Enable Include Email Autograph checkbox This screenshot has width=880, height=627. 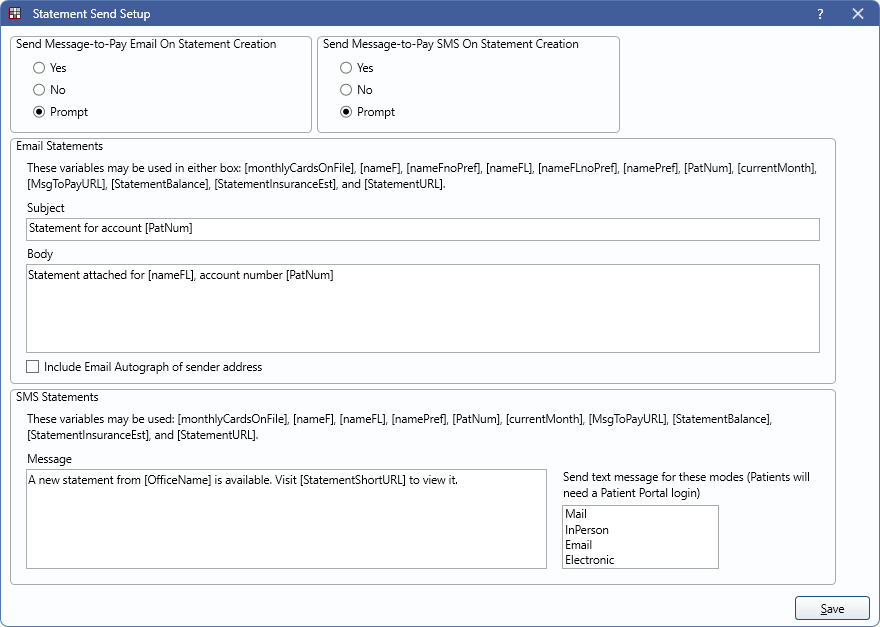(33, 367)
